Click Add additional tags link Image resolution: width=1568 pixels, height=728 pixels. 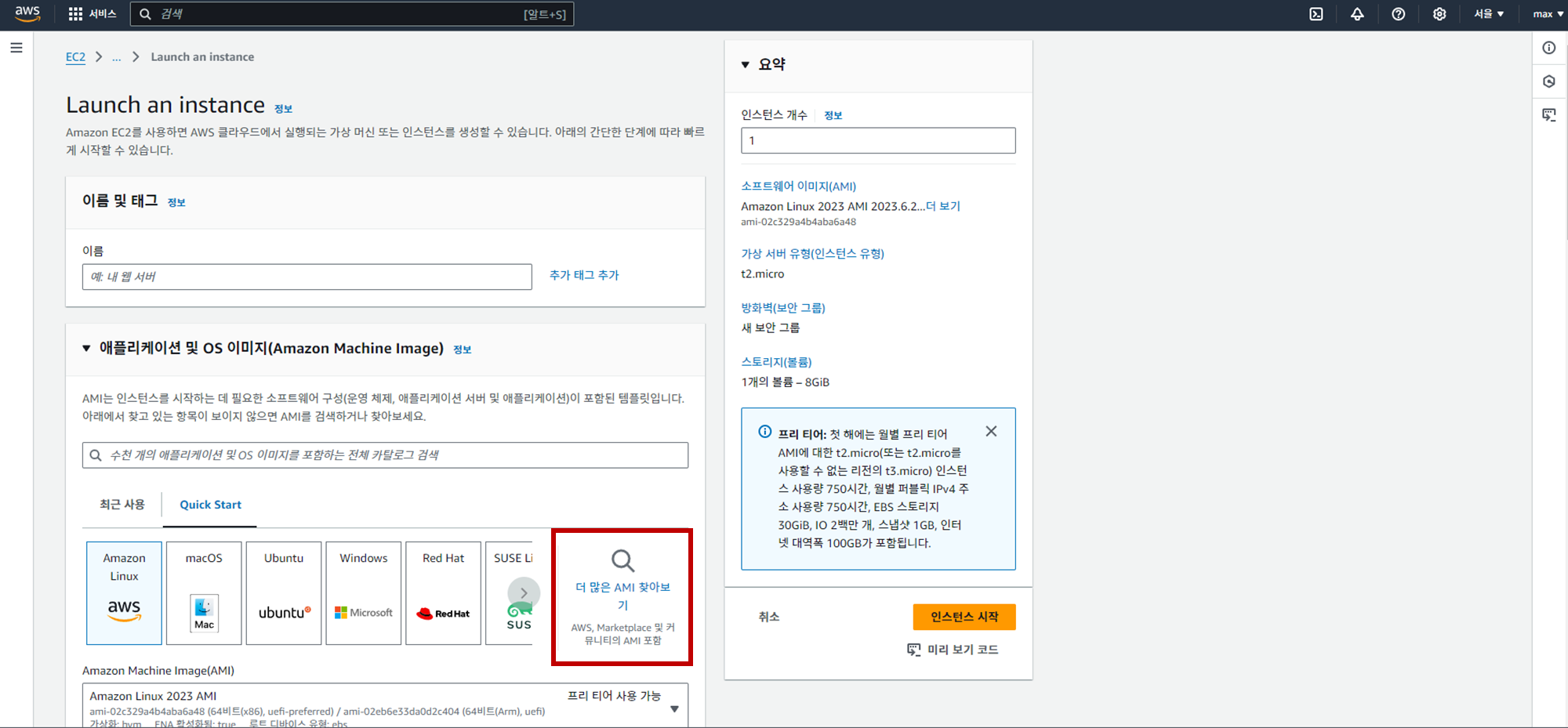584,275
